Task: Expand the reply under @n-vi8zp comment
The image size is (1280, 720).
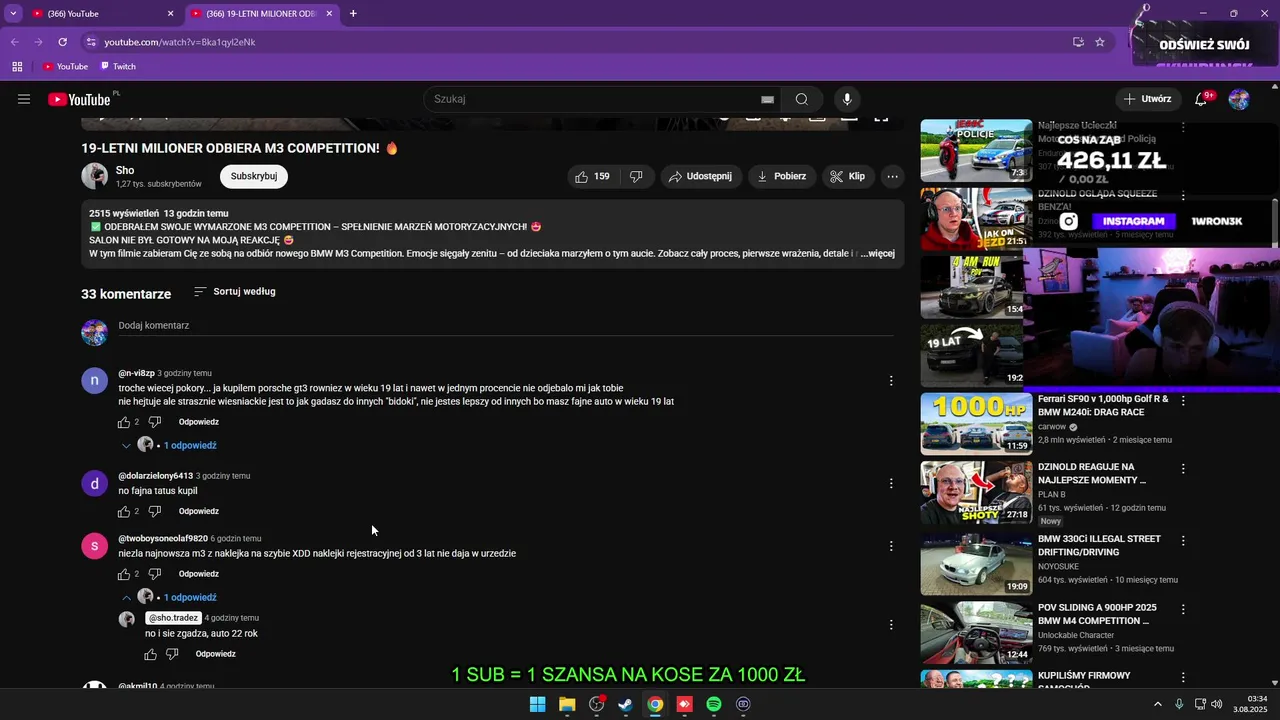Action: 168,445
